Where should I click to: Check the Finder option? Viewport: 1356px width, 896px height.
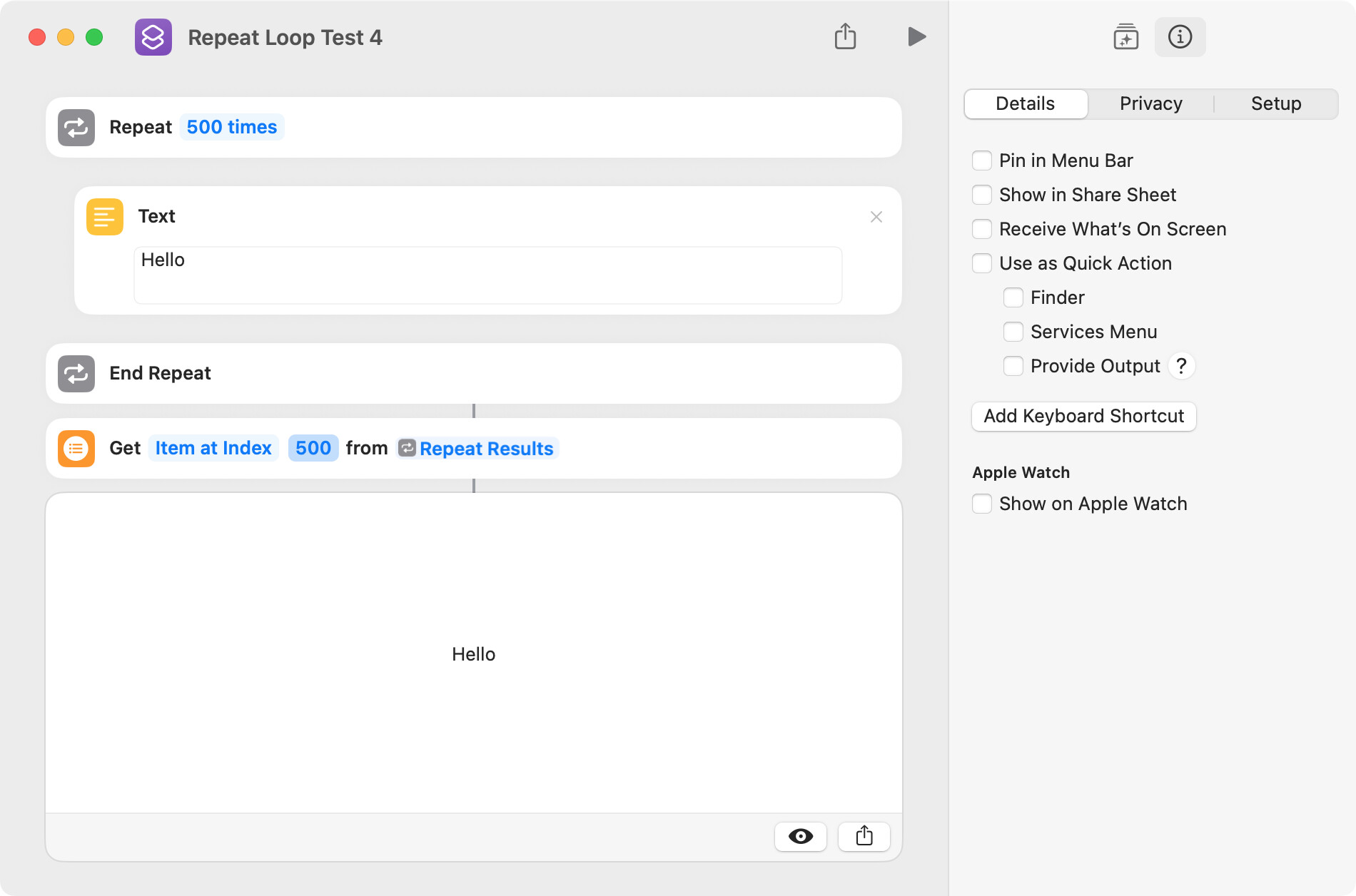[1013, 297]
